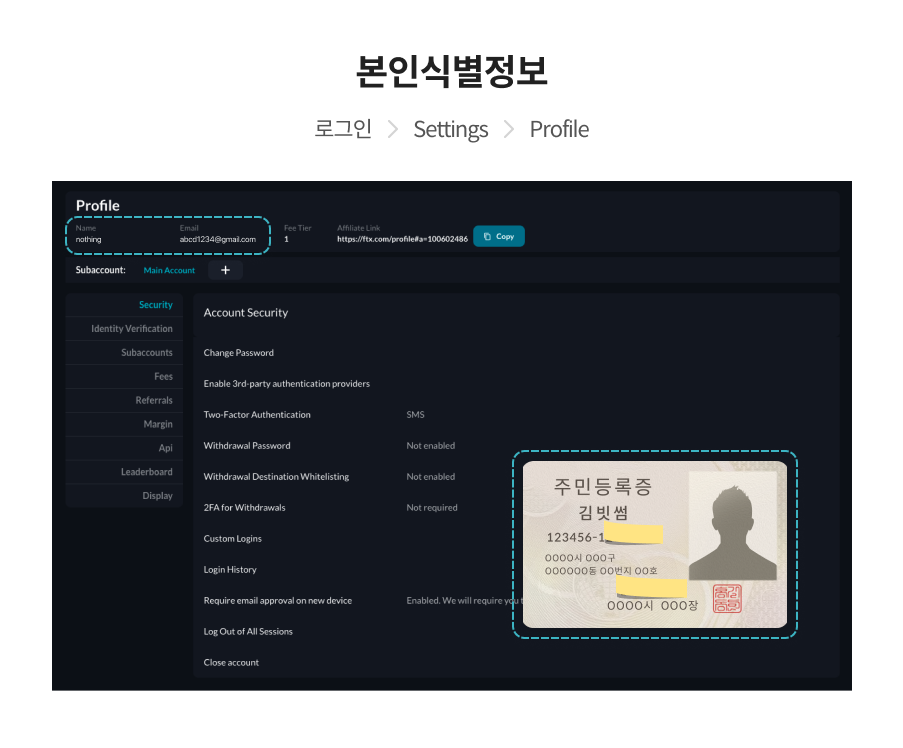Select the Leaderboard sidebar item

click(124, 472)
